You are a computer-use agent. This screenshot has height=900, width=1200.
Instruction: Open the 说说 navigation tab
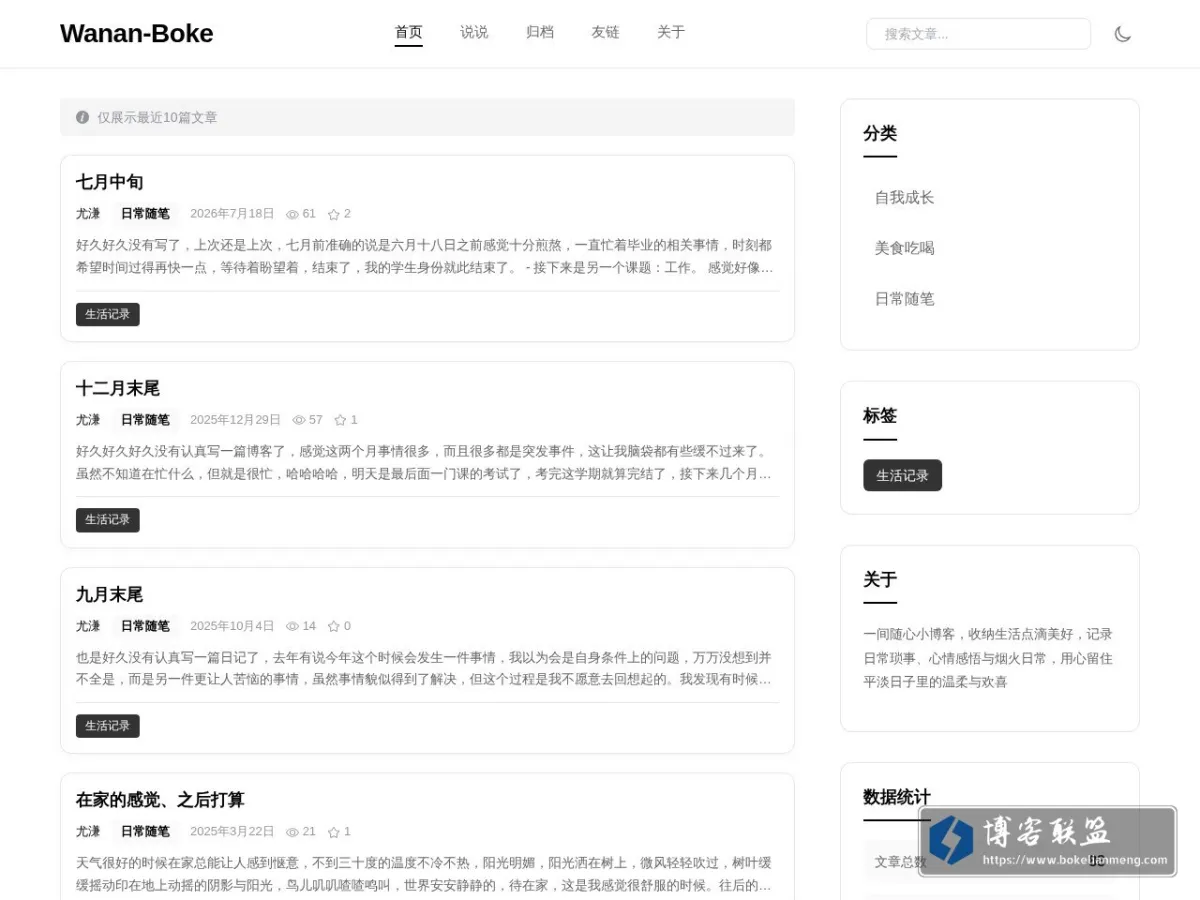[x=474, y=32]
